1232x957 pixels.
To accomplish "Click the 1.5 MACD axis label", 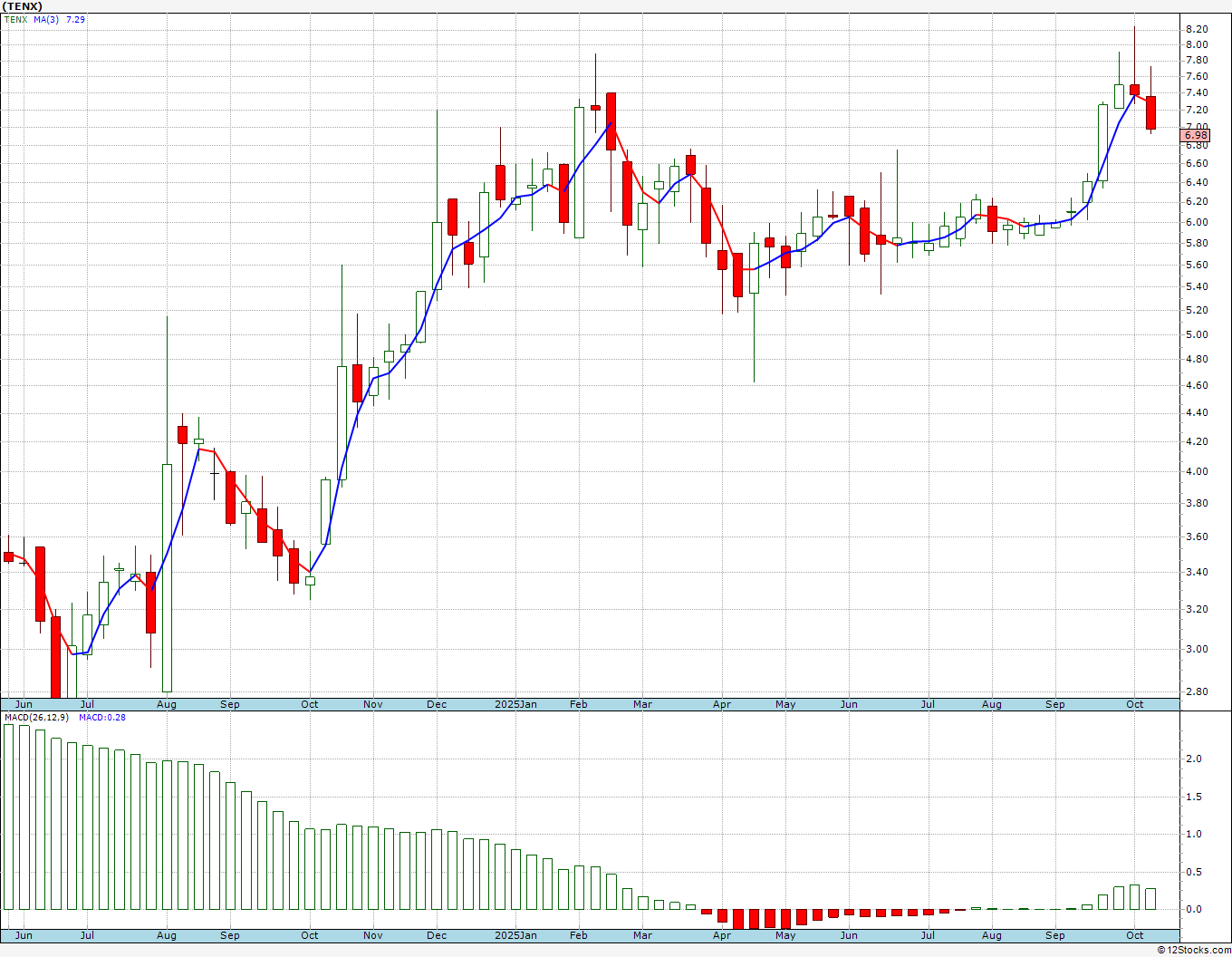I will click(1194, 797).
